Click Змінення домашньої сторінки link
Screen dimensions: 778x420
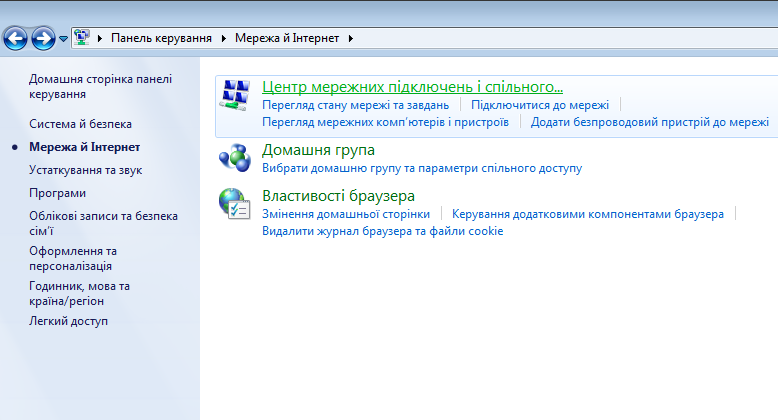tap(346, 214)
